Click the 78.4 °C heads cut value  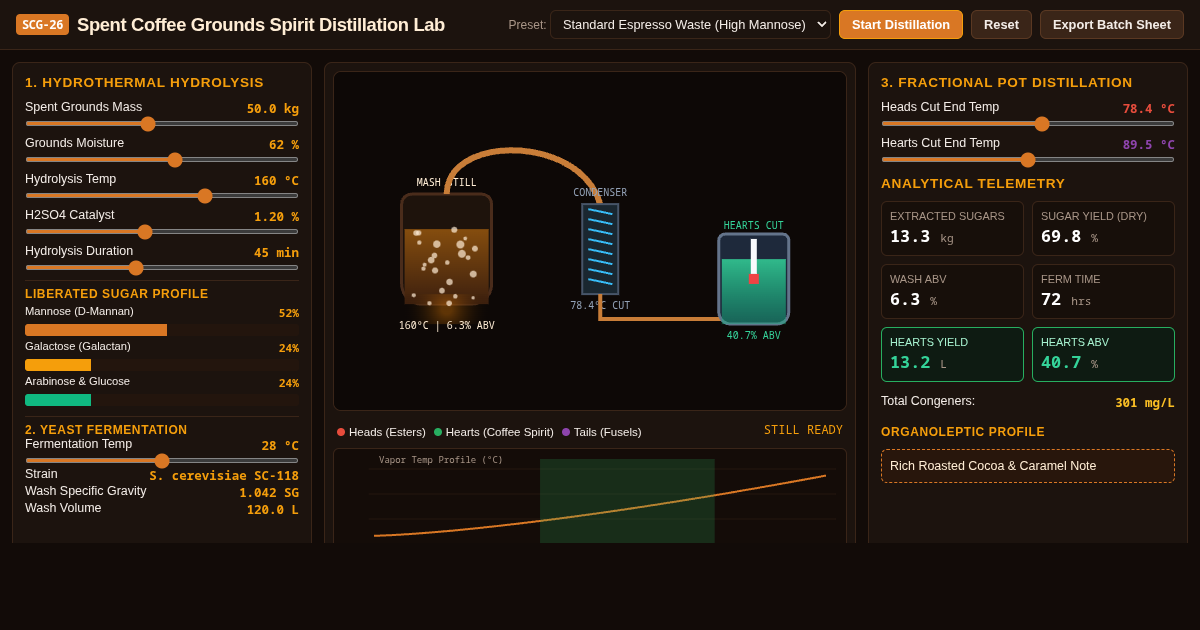1148,109
